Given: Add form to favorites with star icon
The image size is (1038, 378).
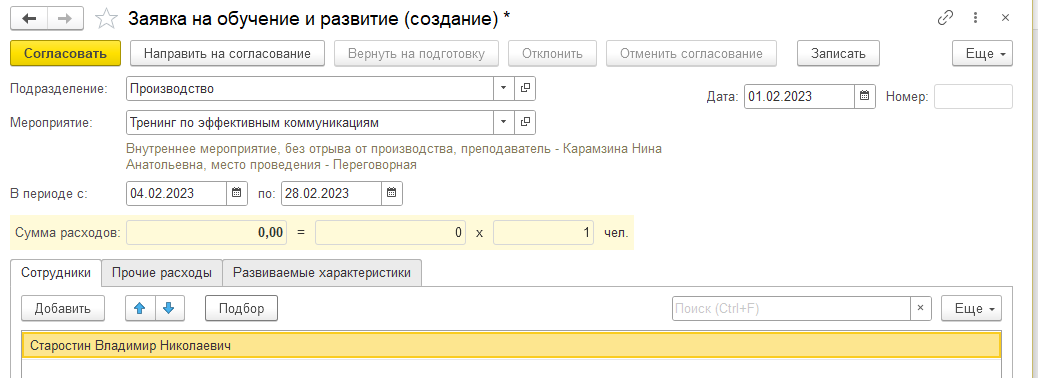Looking at the screenshot, I should (105, 19).
